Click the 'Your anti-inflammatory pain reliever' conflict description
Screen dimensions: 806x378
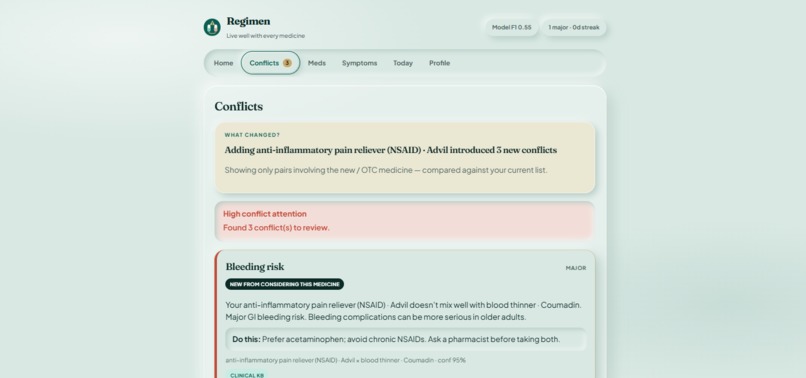404,311
